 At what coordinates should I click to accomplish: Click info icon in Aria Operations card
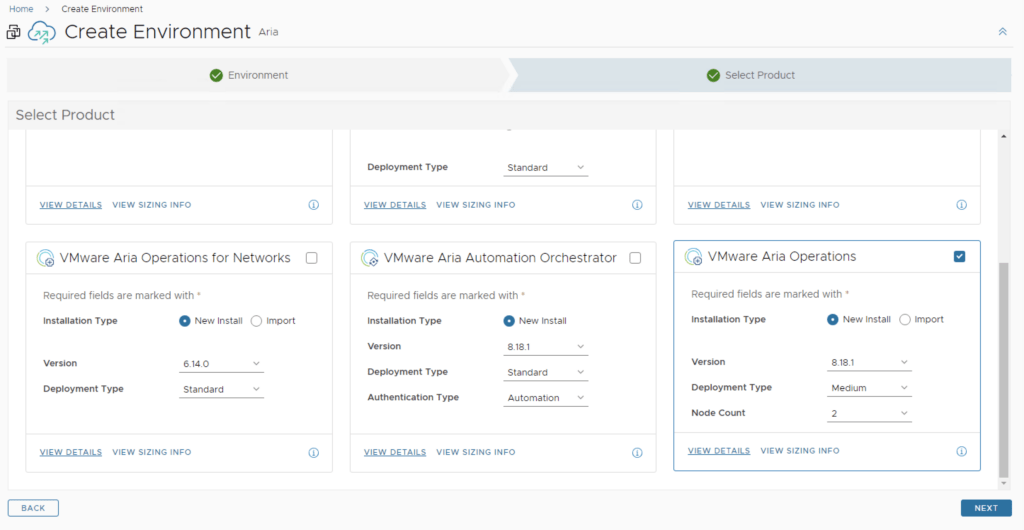tap(961, 451)
